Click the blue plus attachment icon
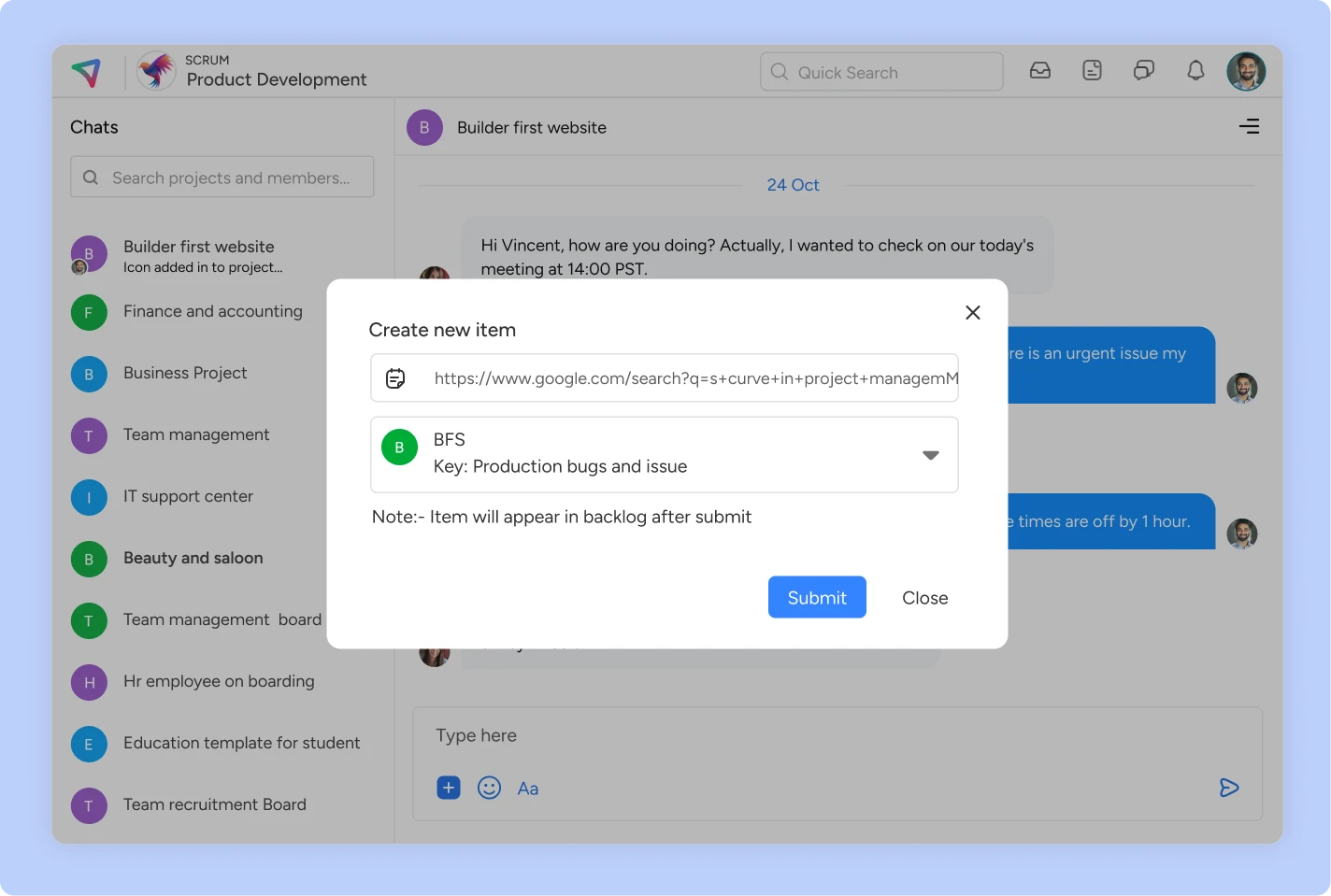The height and width of the screenshot is (896, 1331). (449, 788)
